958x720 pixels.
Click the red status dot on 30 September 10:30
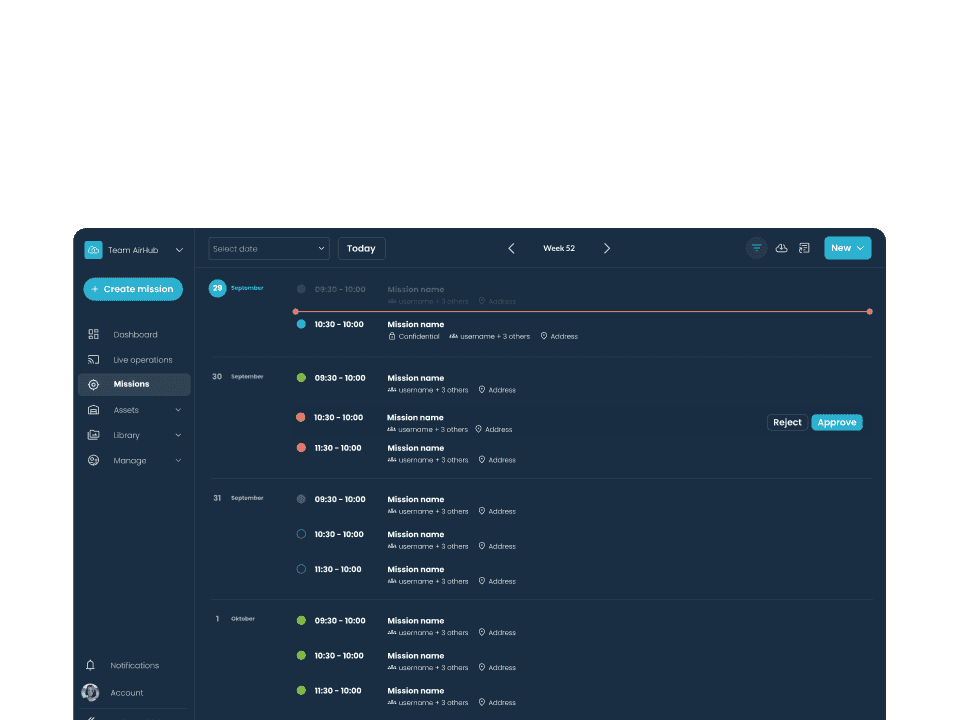pyautogui.click(x=301, y=417)
